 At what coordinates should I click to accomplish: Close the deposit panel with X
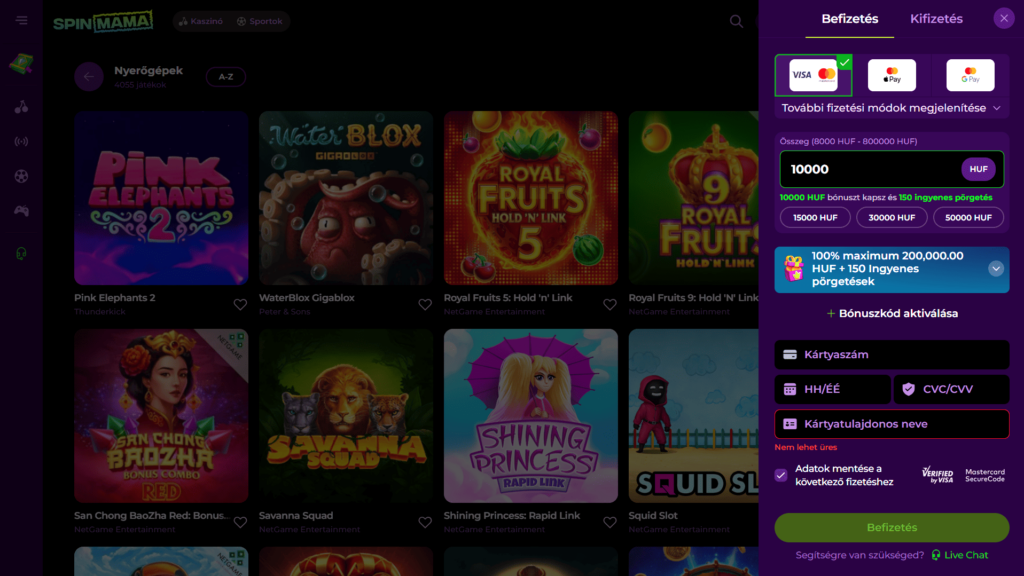(1004, 18)
